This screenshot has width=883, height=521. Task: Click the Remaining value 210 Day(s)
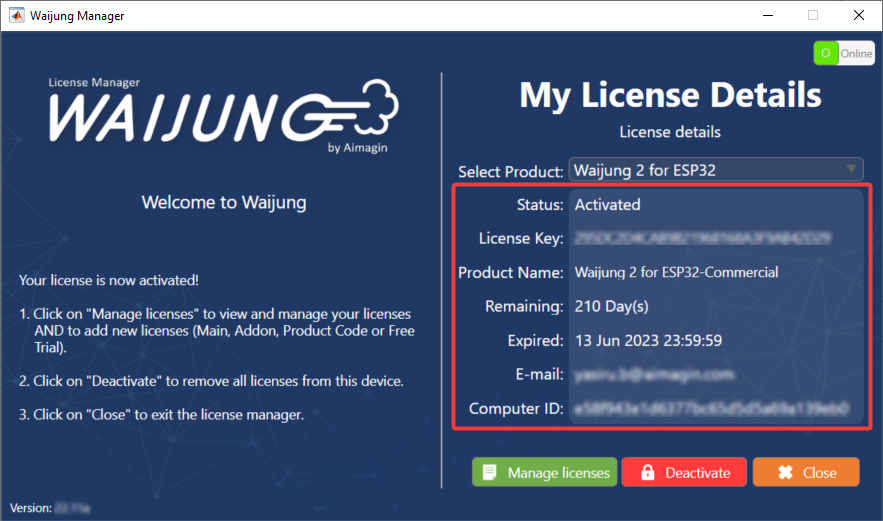612,306
